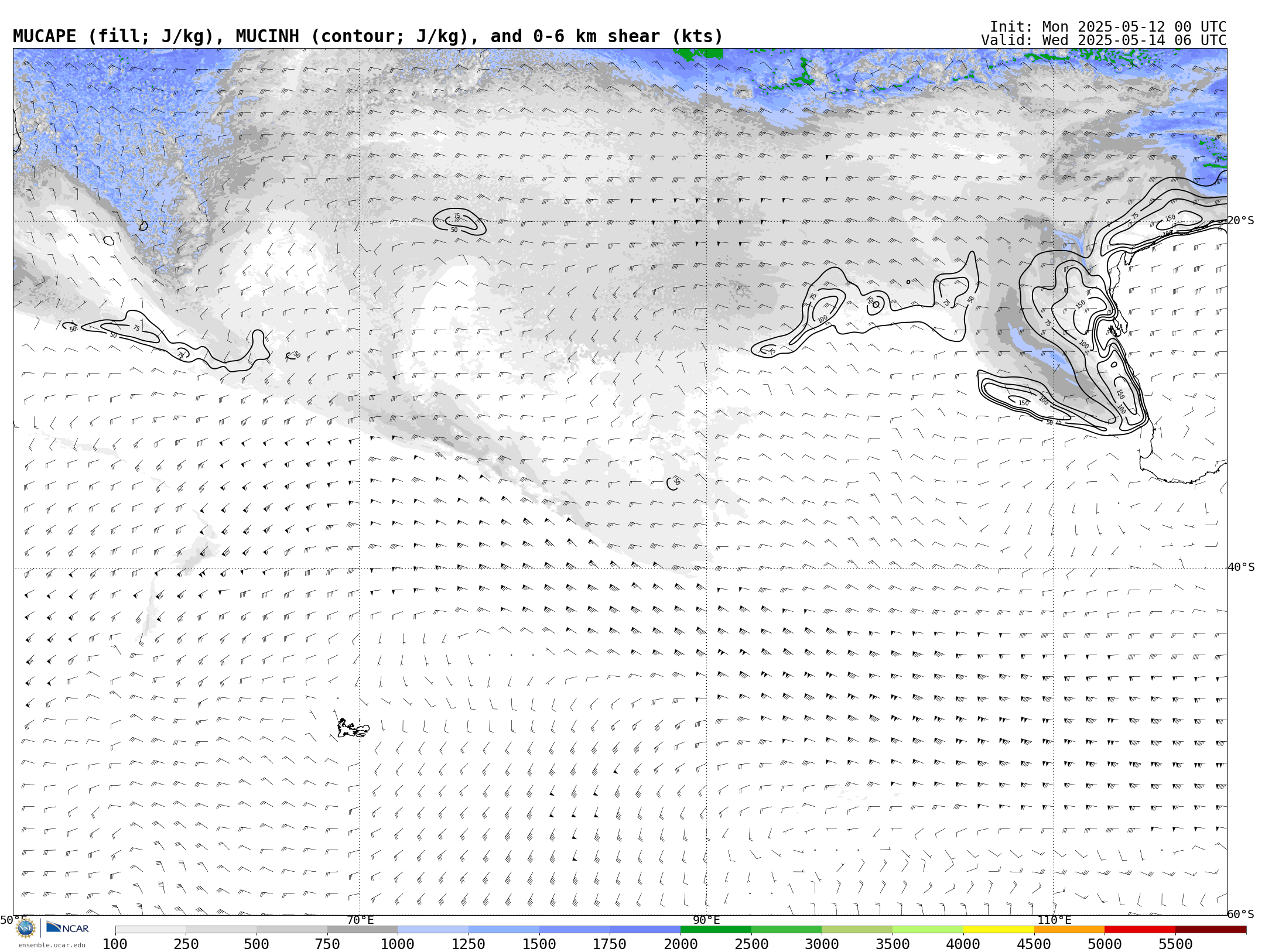Pick the lime 3500–4000 colorbar swatch
The image size is (1265, 952).
tap(928, 930)
